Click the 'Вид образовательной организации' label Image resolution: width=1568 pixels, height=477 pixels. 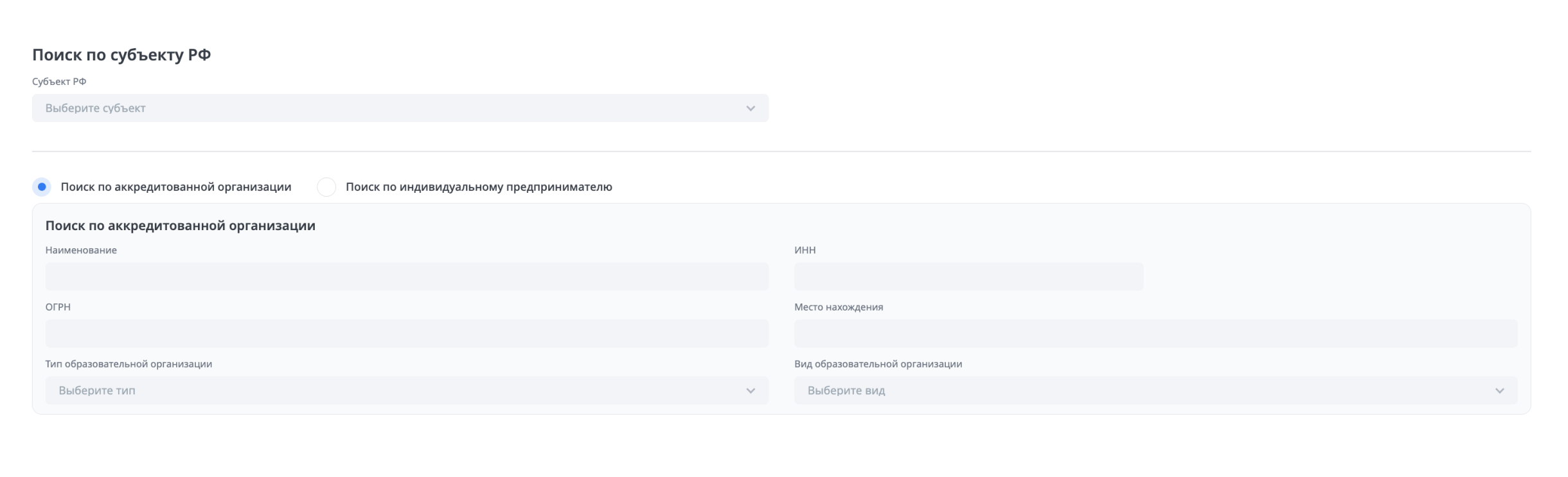(878, 364)
